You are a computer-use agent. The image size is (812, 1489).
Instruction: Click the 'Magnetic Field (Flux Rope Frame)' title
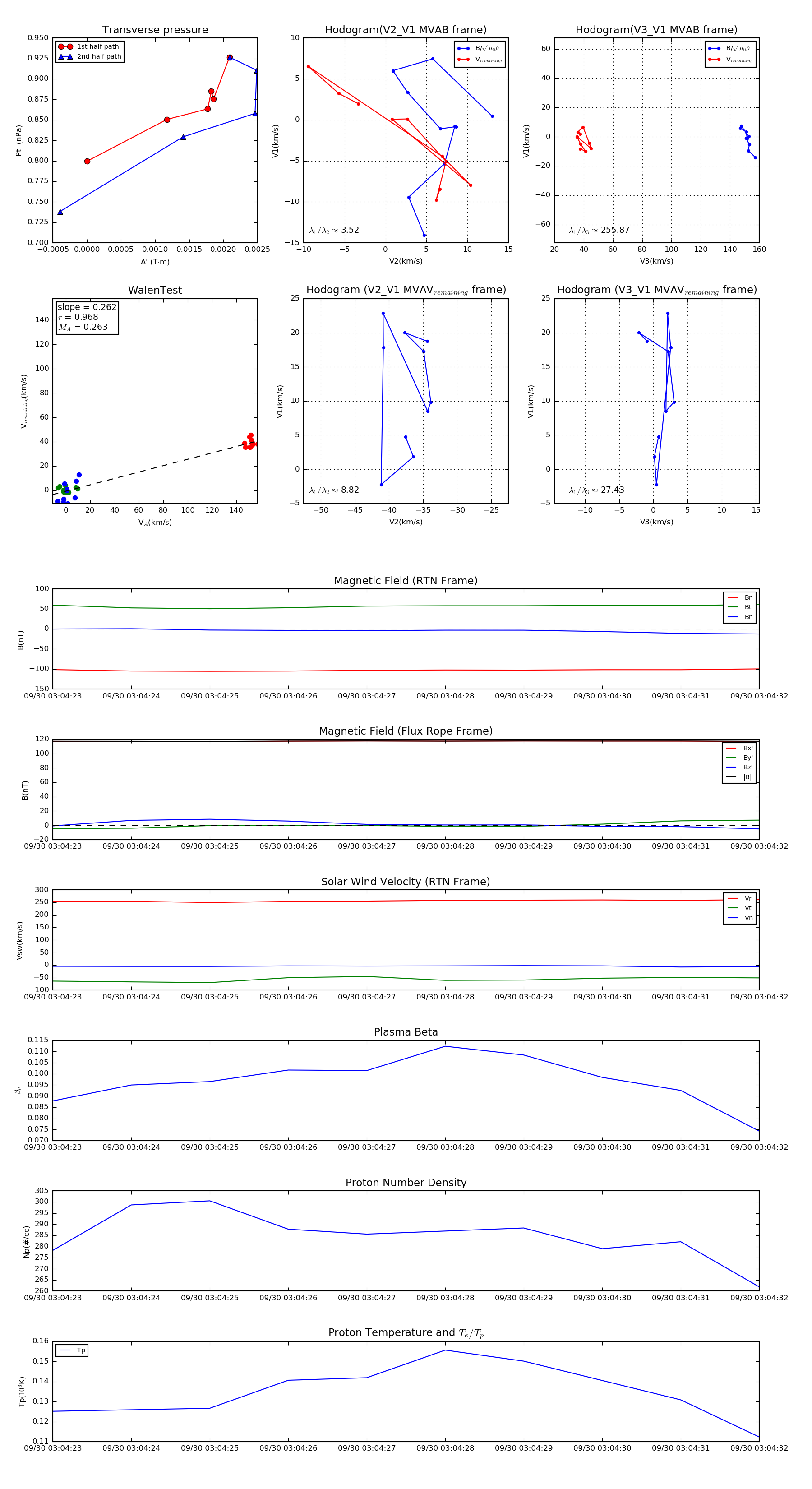(x=406, y=731)
